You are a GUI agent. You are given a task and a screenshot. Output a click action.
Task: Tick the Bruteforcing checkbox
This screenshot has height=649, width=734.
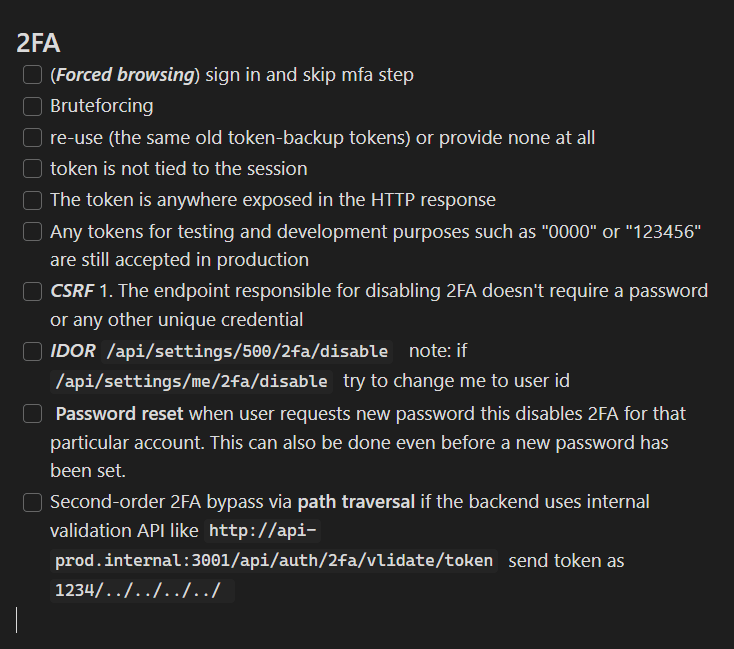click(x=33, y=106)
